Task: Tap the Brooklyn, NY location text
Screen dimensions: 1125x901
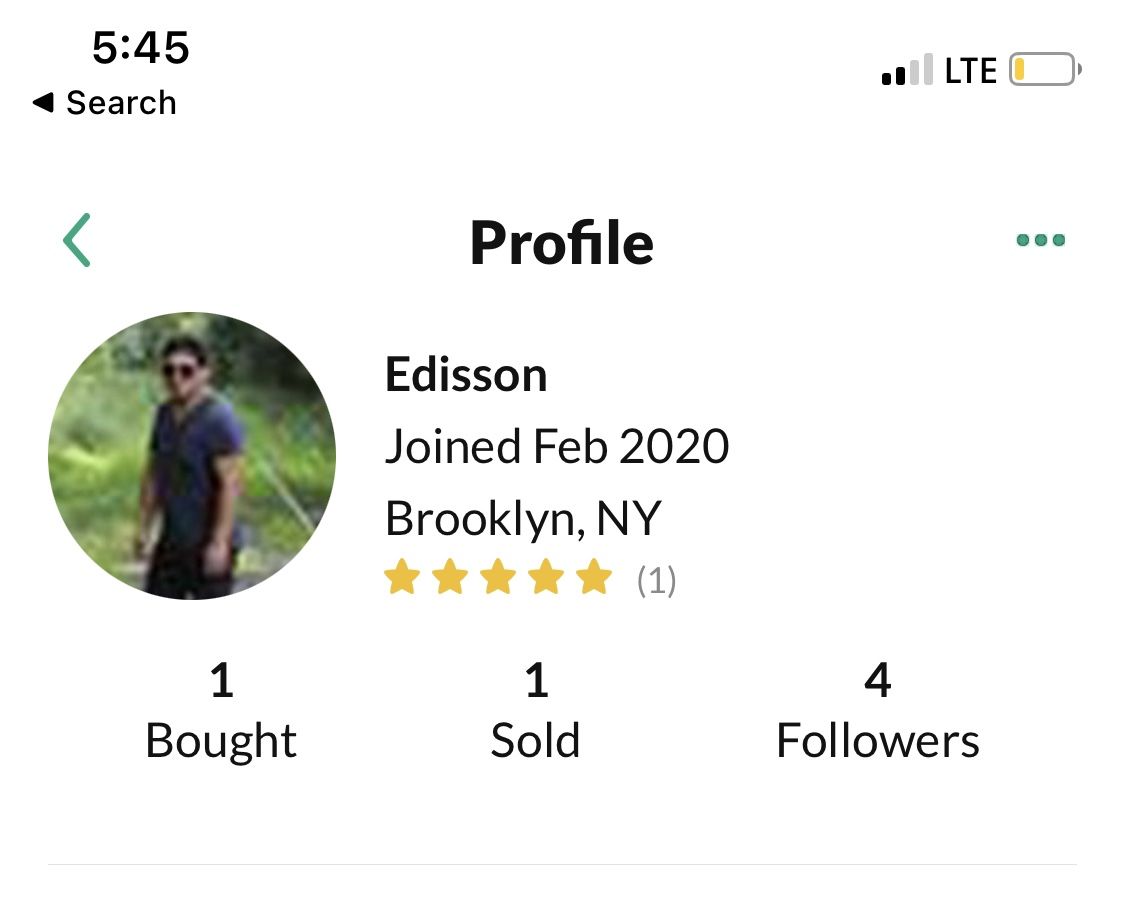Action: click(523, 519)
